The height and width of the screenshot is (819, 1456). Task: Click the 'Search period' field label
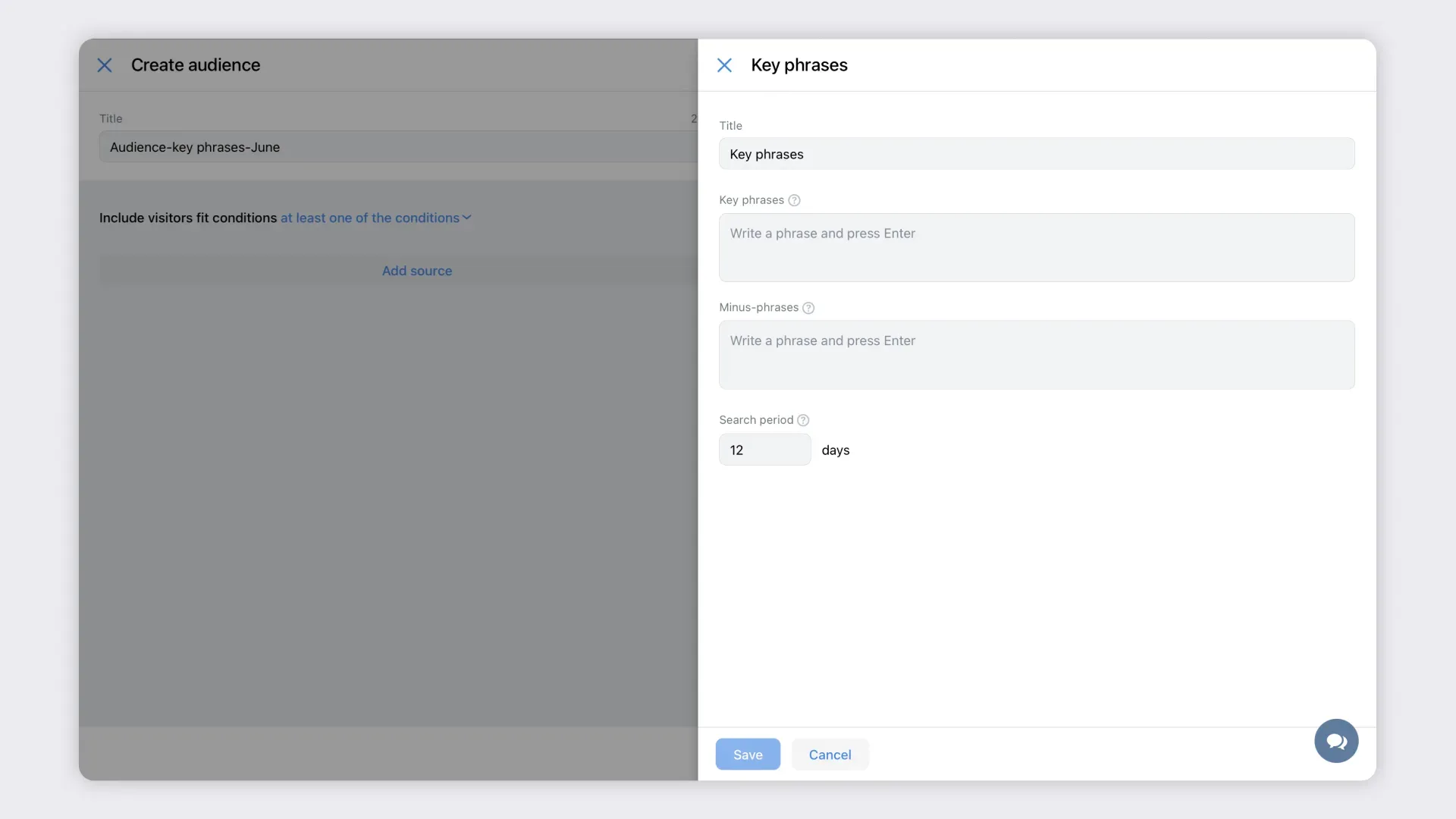[755, 420]
